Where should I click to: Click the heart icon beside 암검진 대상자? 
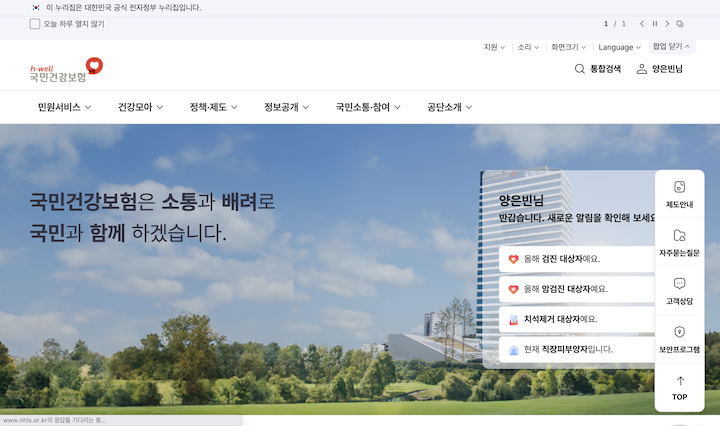click(x=513, y=289)
